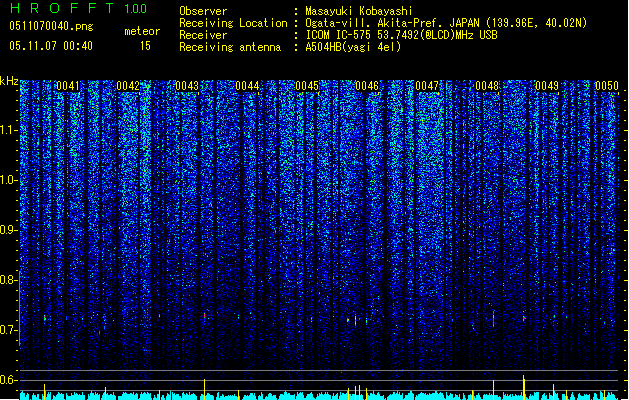The height and width of the screenshot is (400, 629).
Task: Select the ICOM IC-575 receiver description
Action: (x=401, y=35)
